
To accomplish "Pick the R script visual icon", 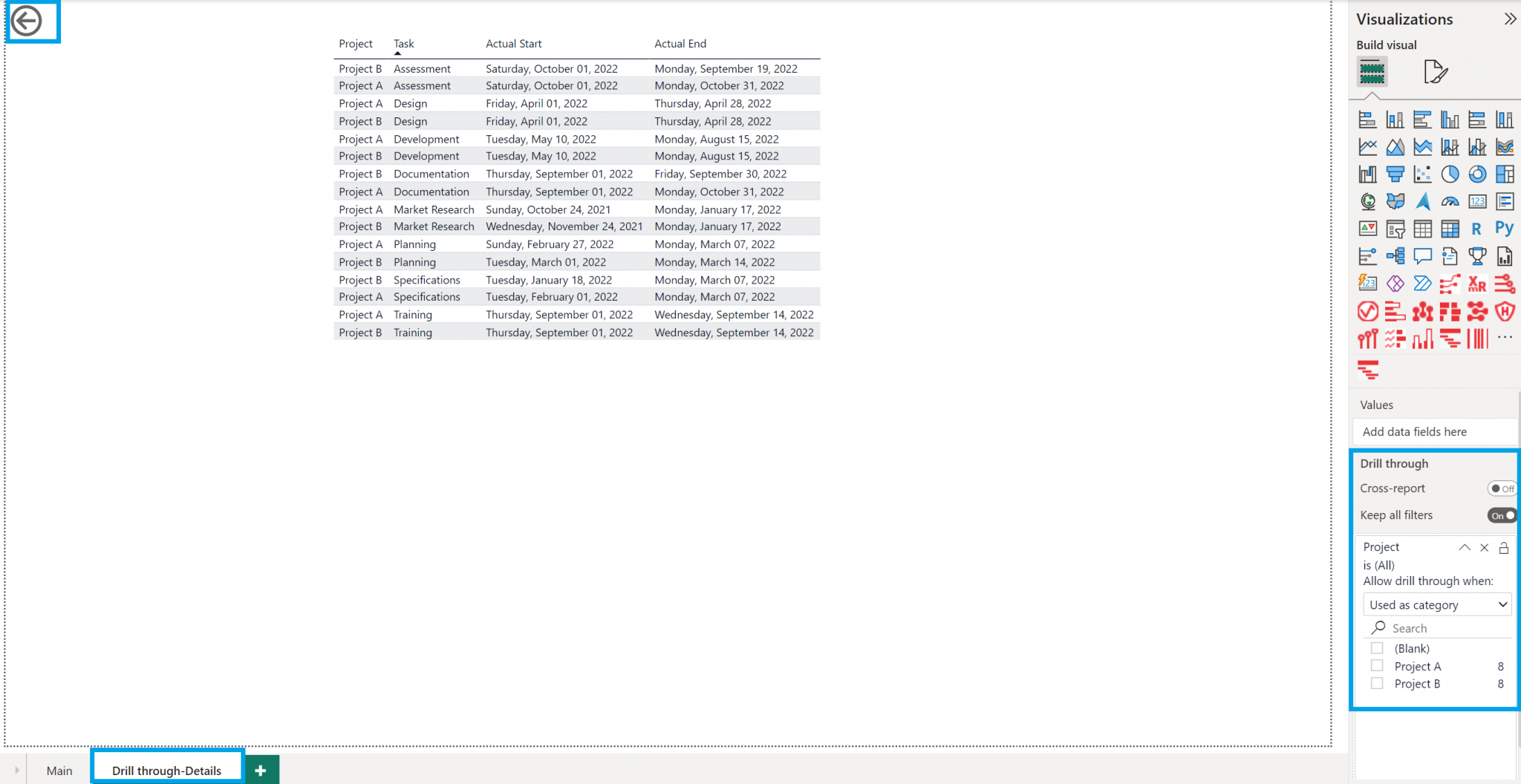I will 1476,229.
